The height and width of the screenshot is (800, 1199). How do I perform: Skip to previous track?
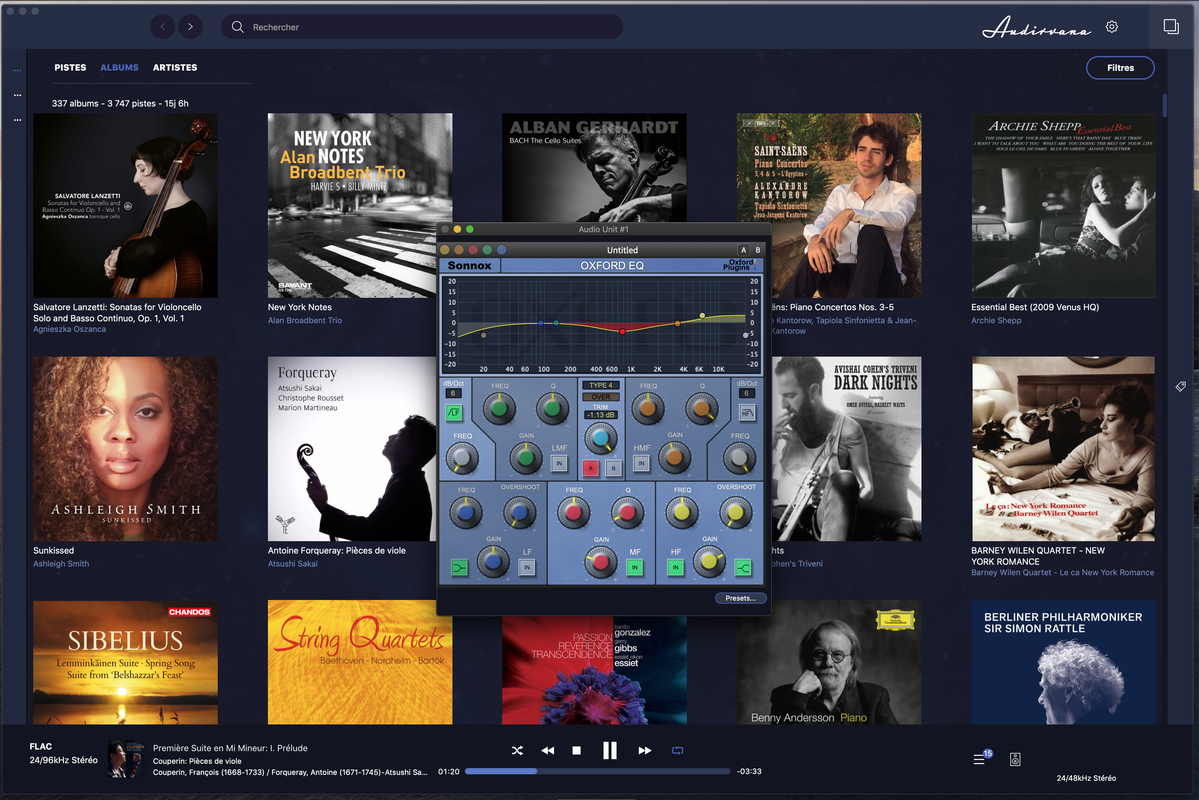pyautogui.click(x=548, y=750)
